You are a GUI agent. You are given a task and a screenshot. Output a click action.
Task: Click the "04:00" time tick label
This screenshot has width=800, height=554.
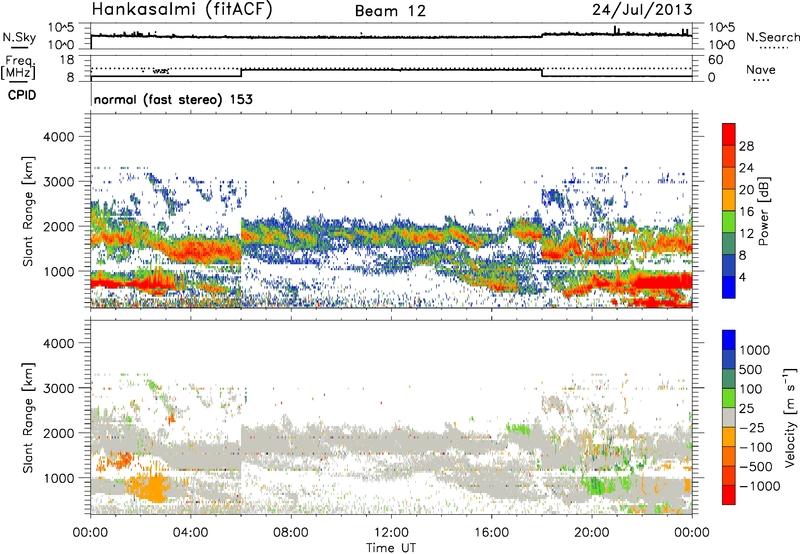(190, 533)
